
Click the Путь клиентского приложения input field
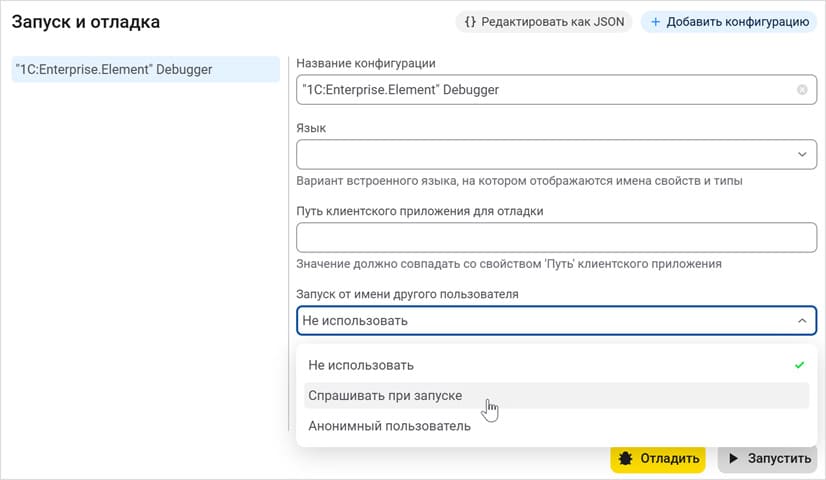[x=556, y=237]
